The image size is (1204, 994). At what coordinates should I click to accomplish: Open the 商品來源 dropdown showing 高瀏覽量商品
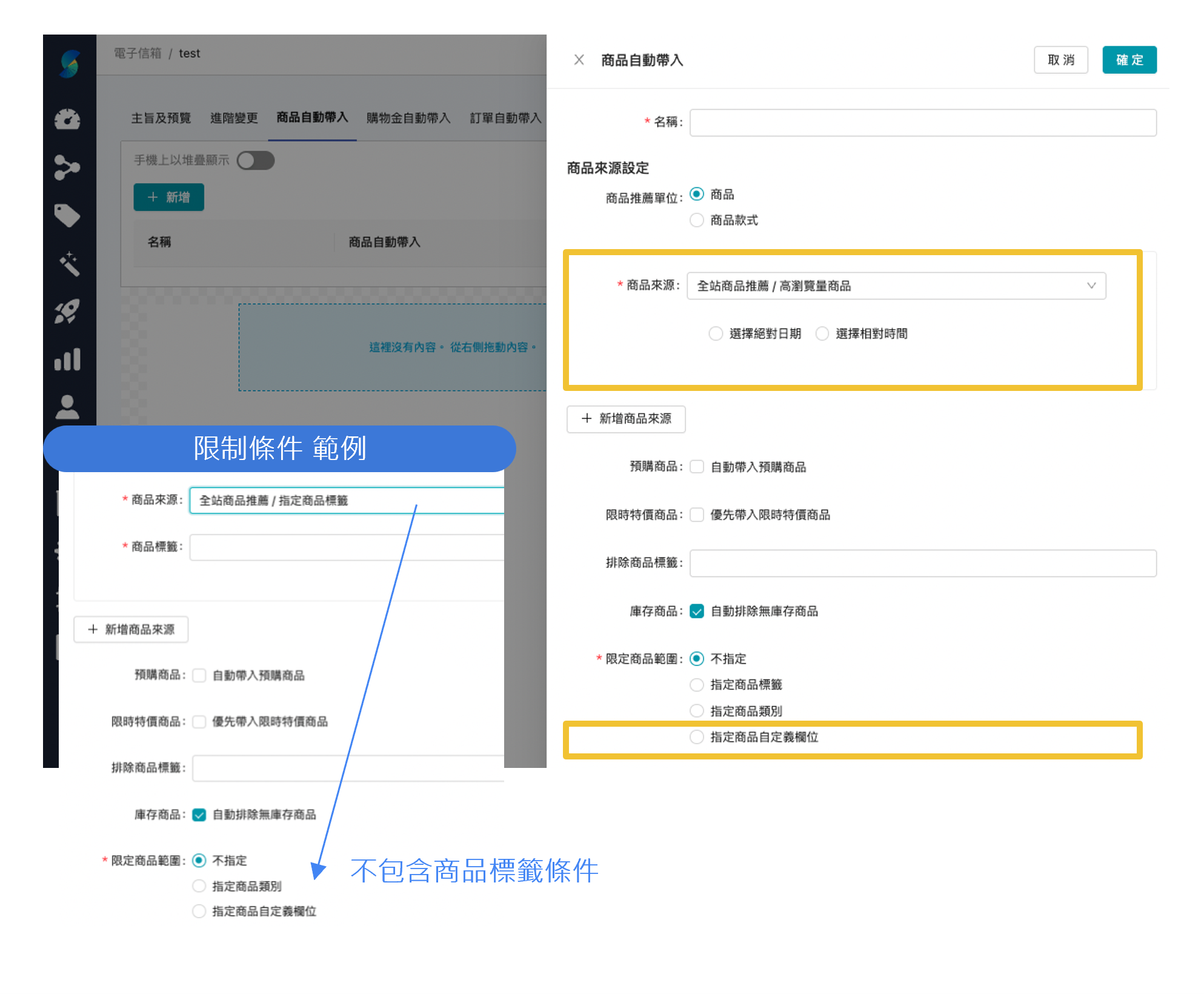coord(897,285)
